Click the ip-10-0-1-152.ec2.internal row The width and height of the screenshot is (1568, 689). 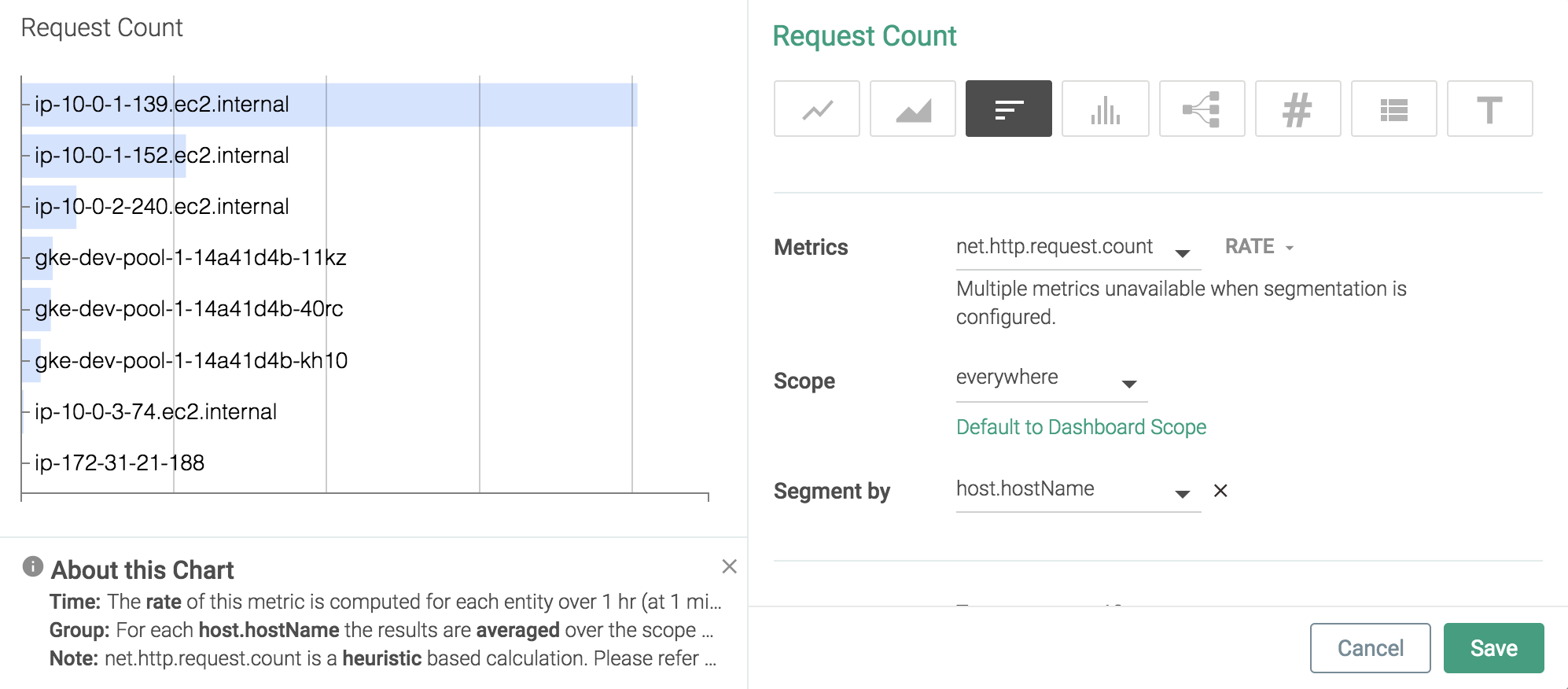[x=161, y=156]
